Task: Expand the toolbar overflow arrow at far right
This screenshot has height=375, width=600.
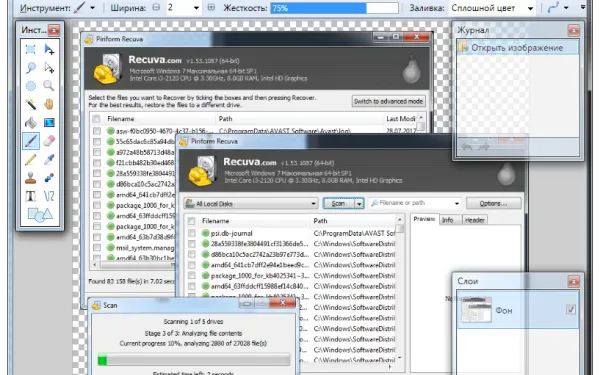Action: pos(583,7)
